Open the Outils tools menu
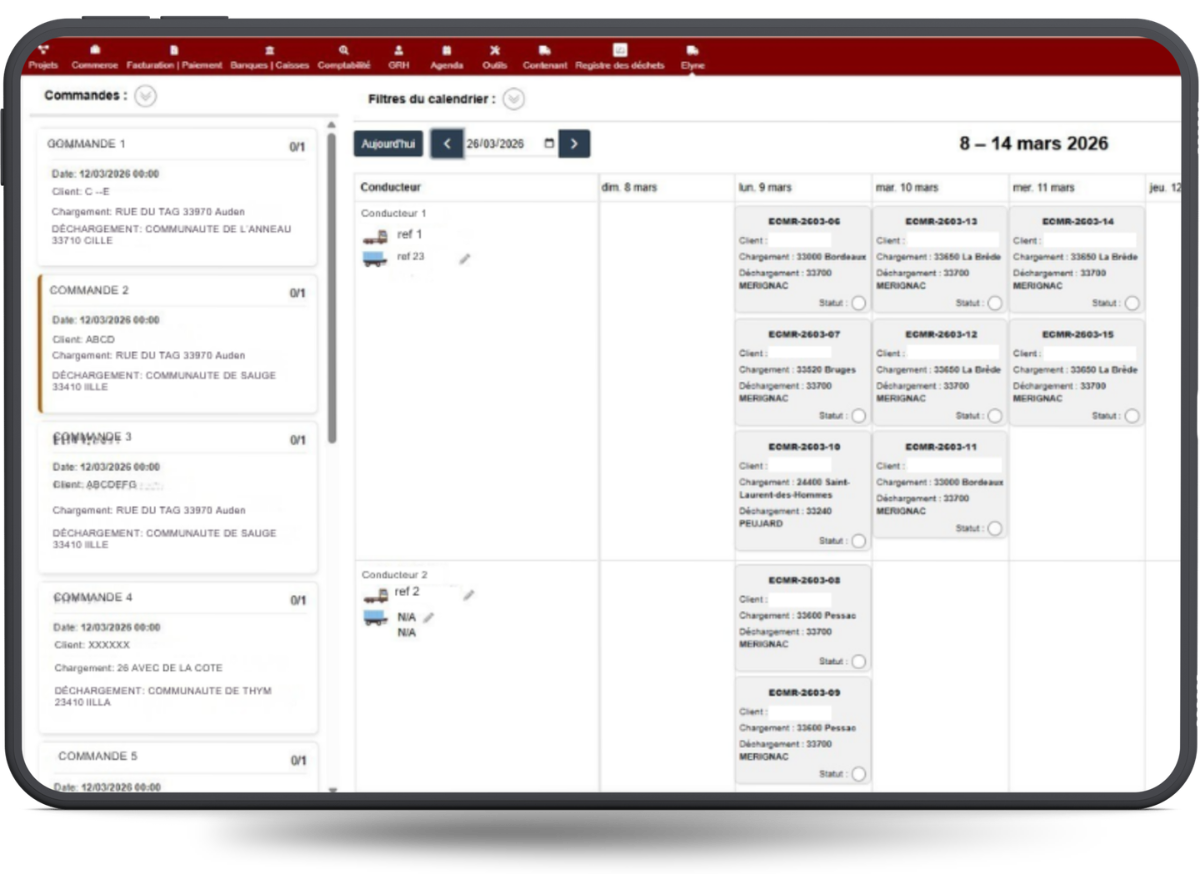Screen dimensions: 1200x874 tap(494, 57)
